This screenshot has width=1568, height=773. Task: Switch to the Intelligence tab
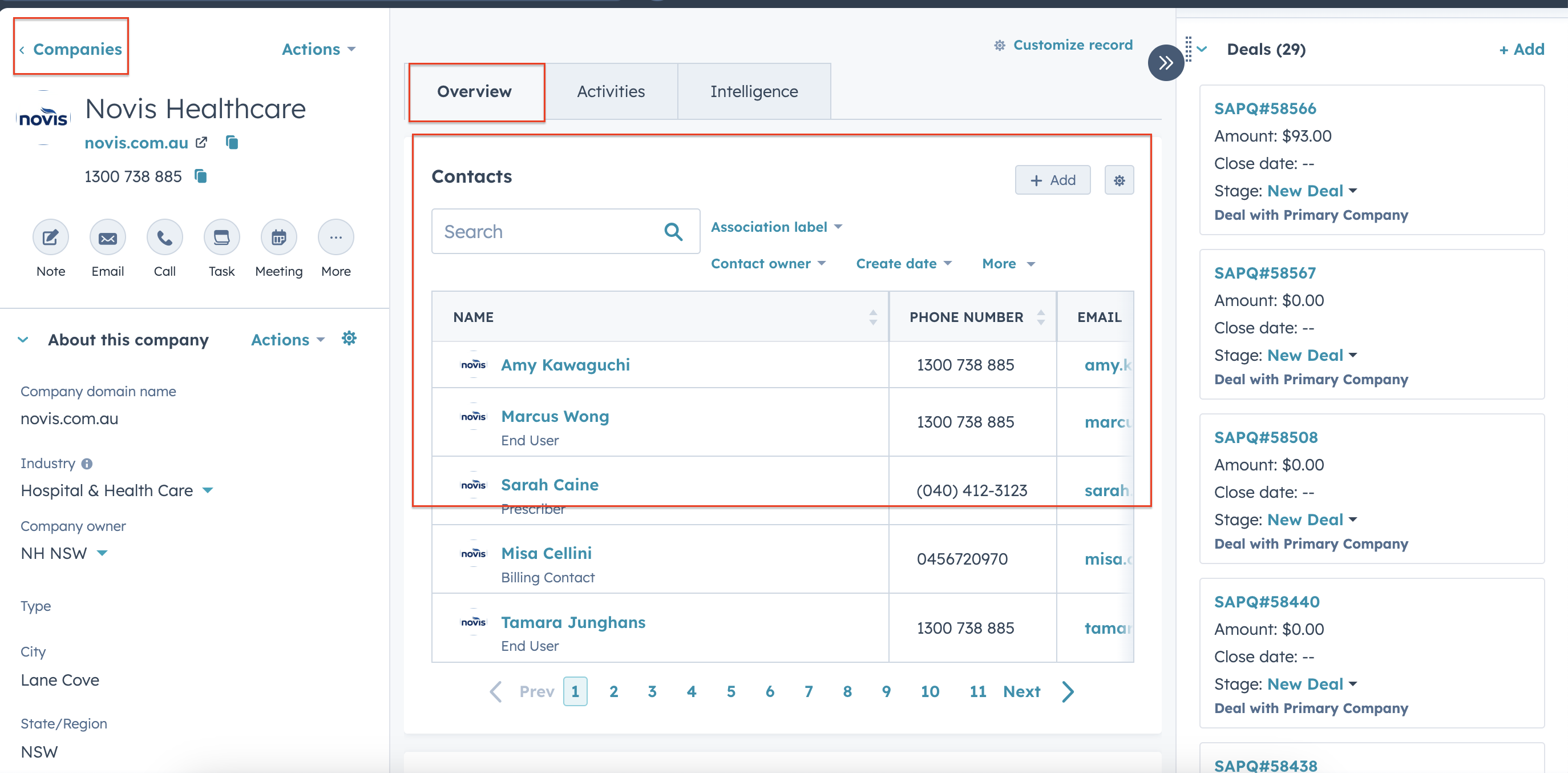pos(754,91)
